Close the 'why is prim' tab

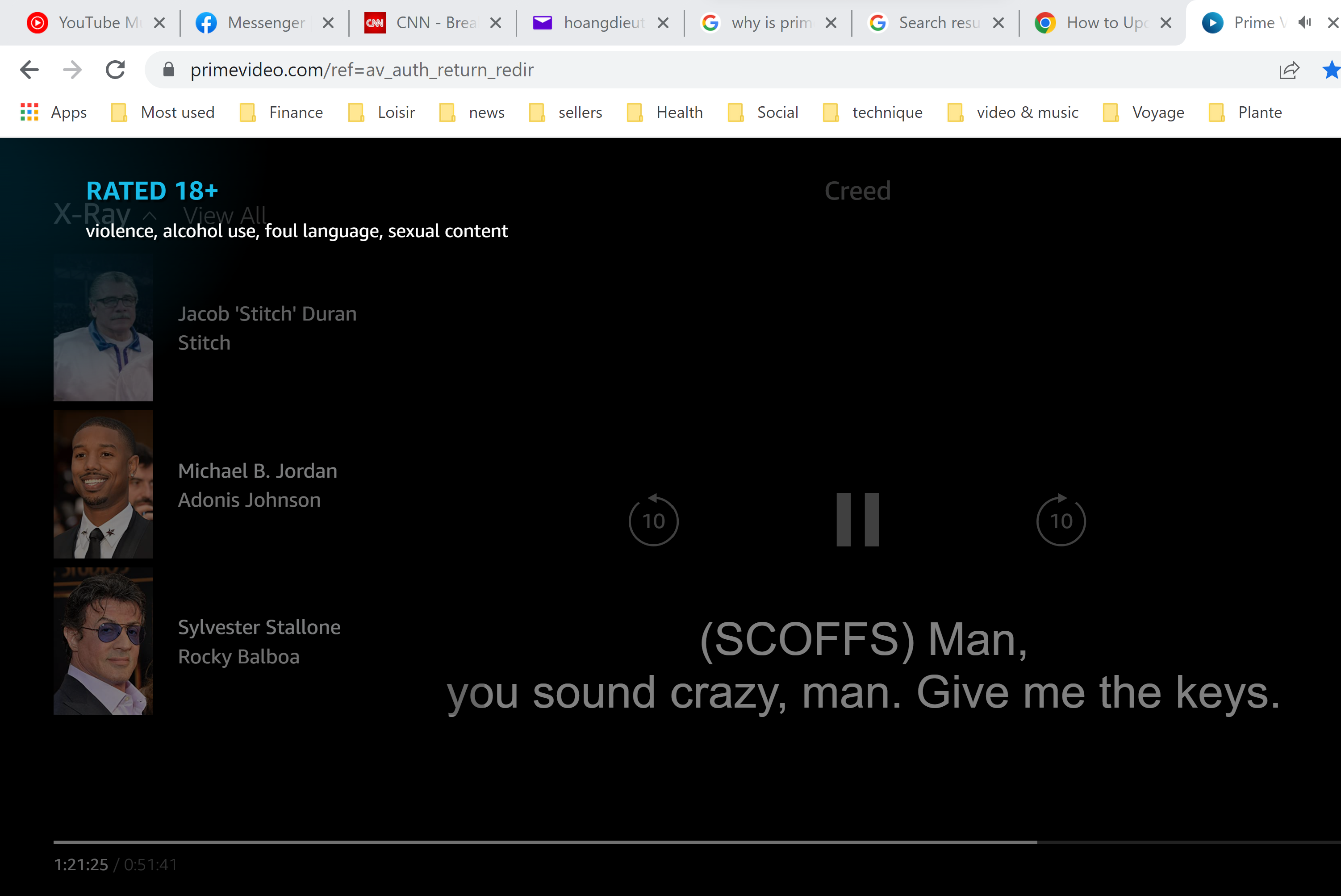tap(831, 23)
